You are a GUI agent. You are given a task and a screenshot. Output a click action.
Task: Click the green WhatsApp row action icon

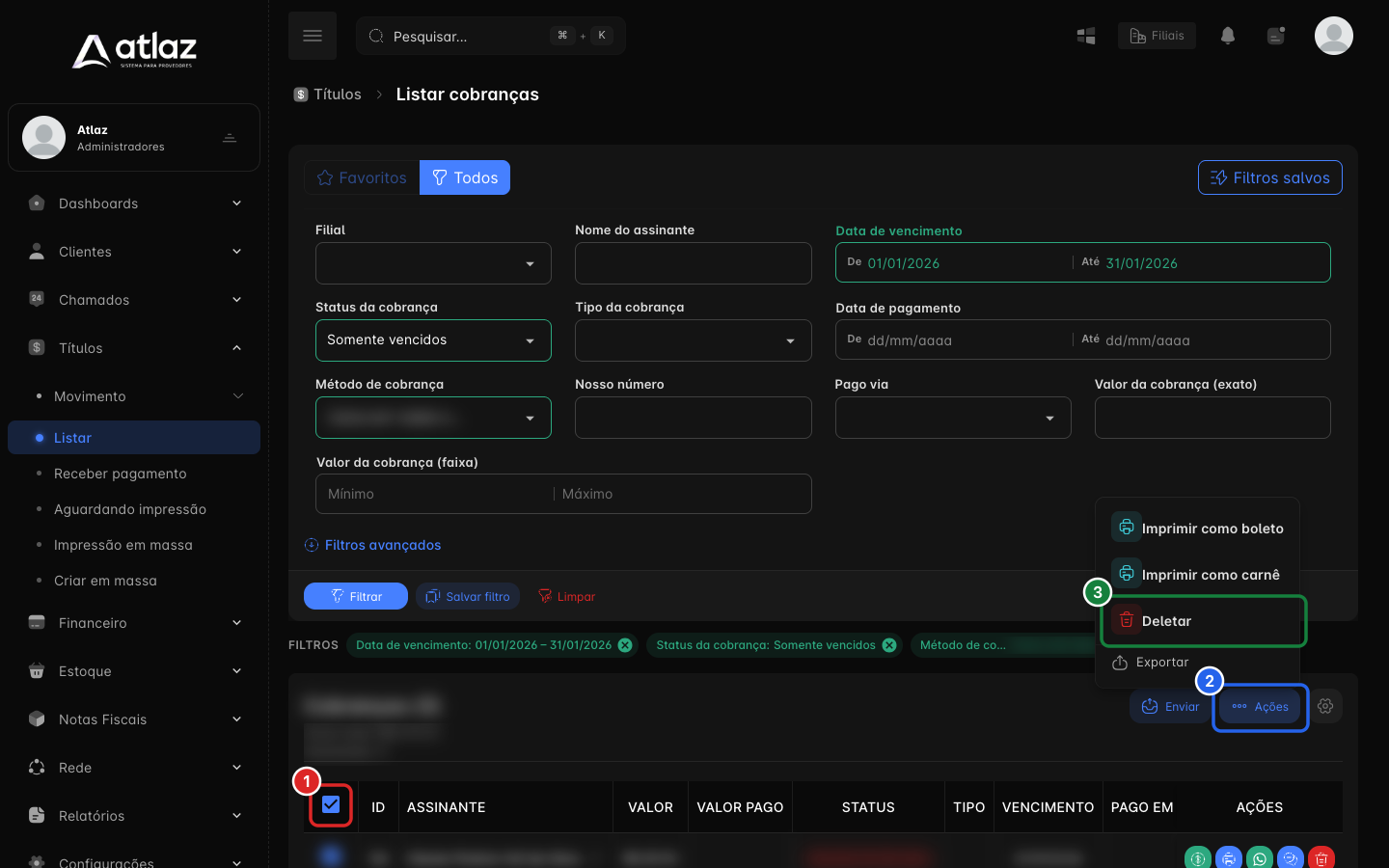1260,857
